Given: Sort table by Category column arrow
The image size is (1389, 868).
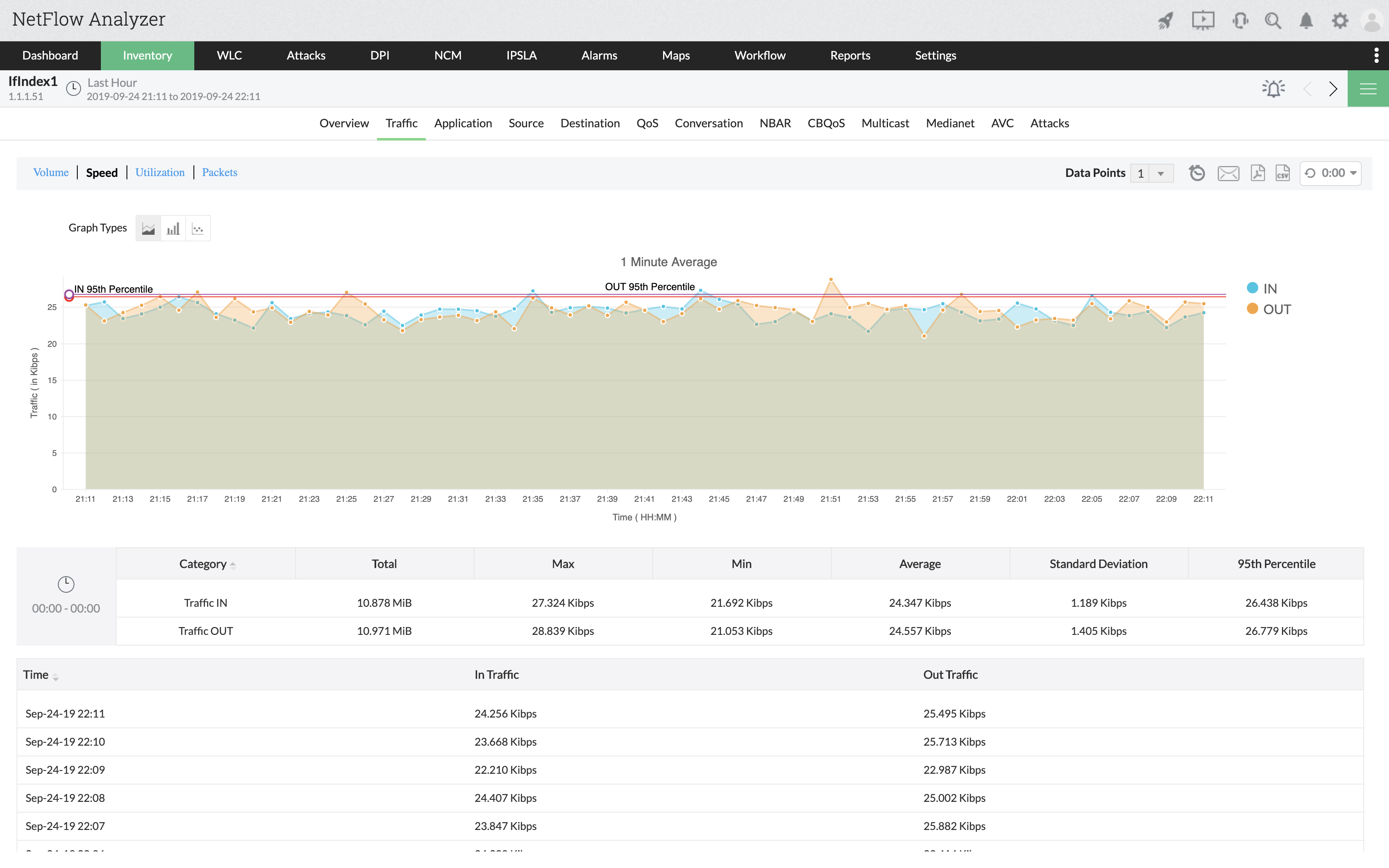Looking at the screenshot, I should click(x=233, y=565).
